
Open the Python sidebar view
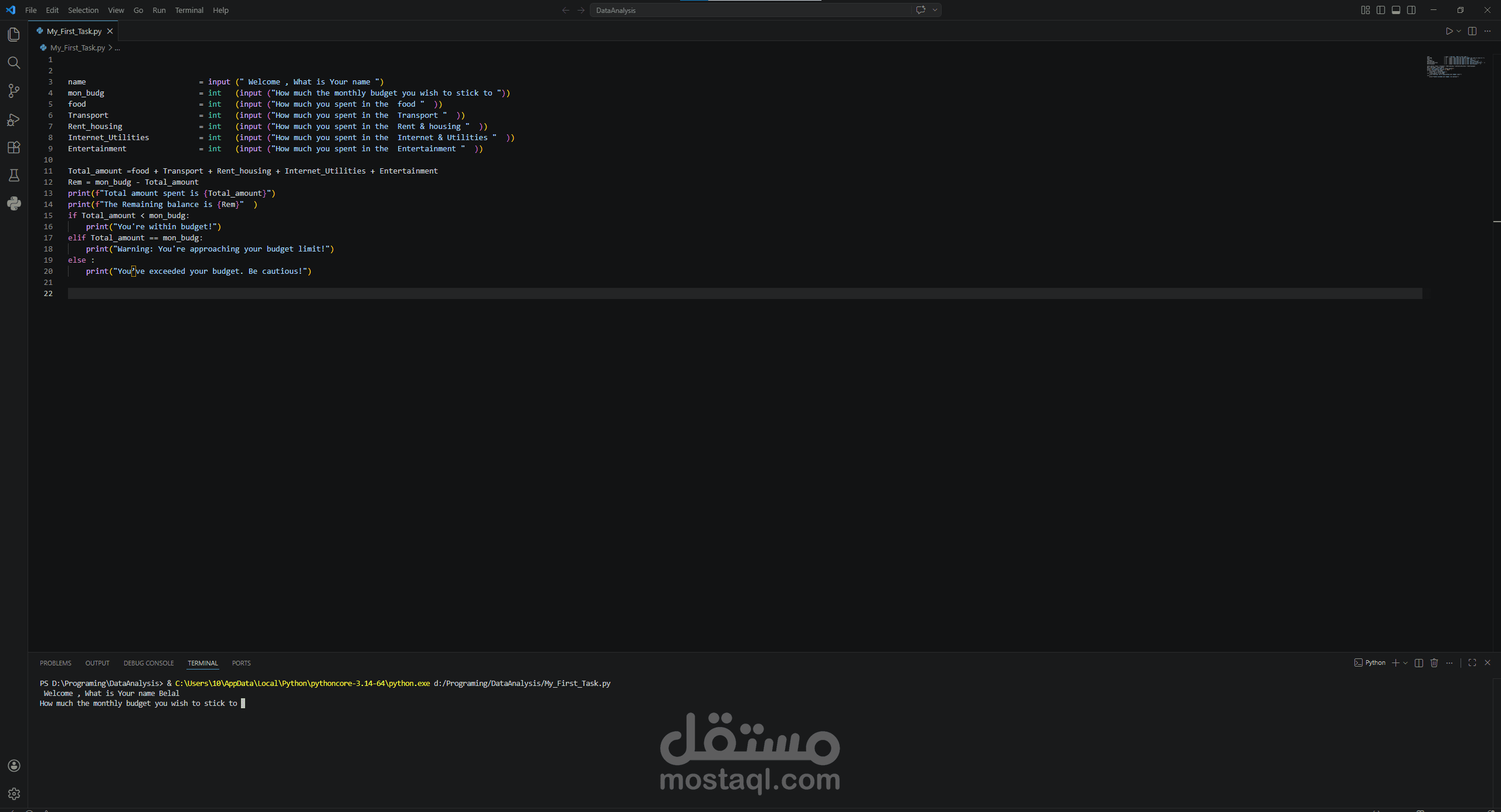[13, 203]
